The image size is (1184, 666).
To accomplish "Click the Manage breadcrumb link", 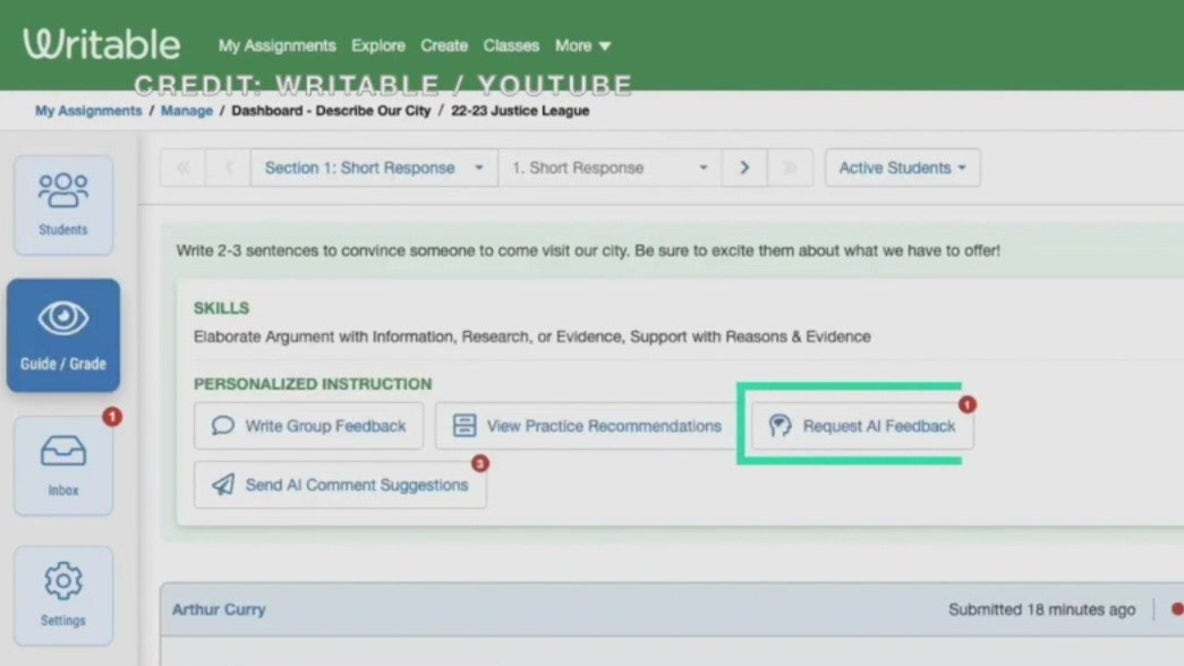I will [186, 111].
